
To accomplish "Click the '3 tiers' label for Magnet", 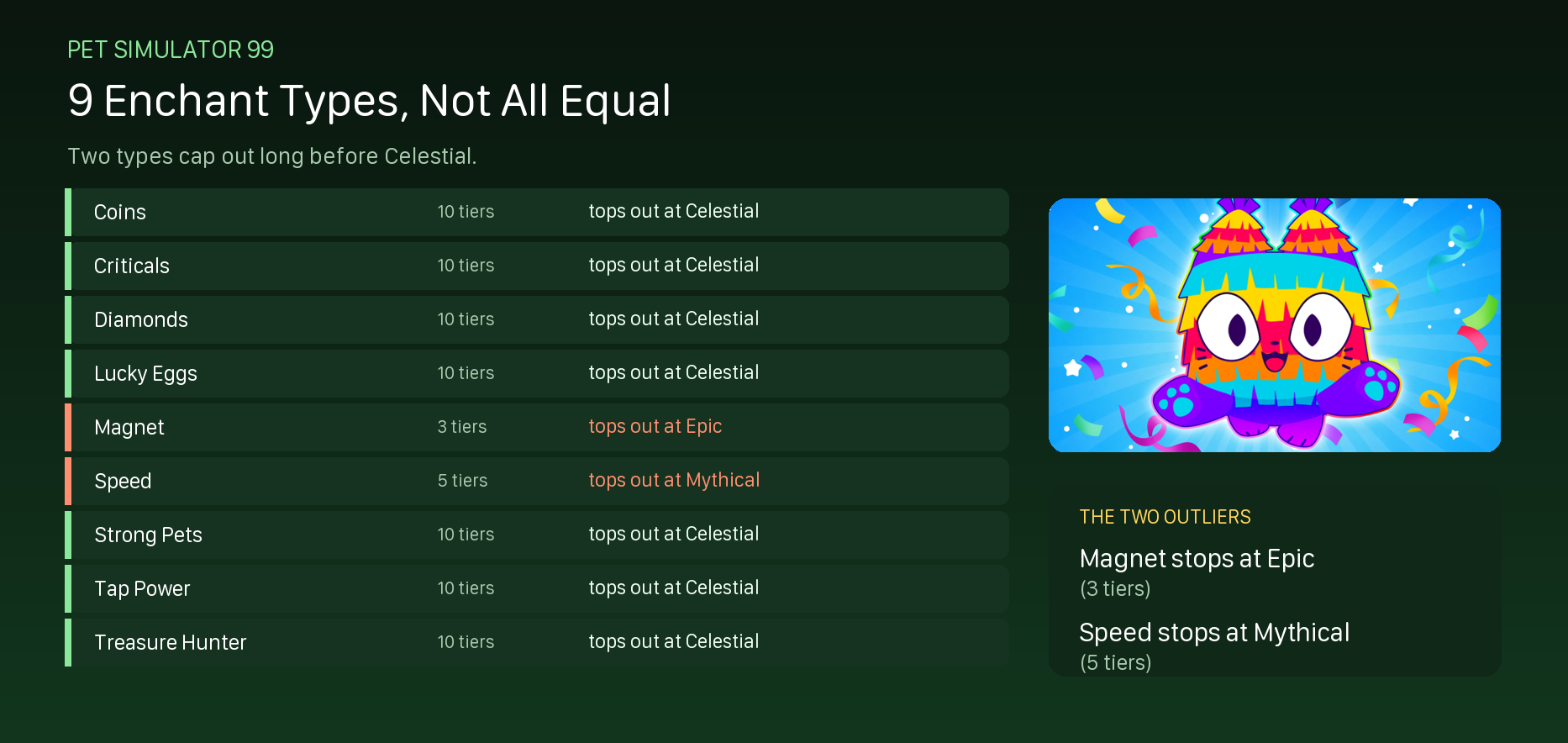I will tap(462, 427).
